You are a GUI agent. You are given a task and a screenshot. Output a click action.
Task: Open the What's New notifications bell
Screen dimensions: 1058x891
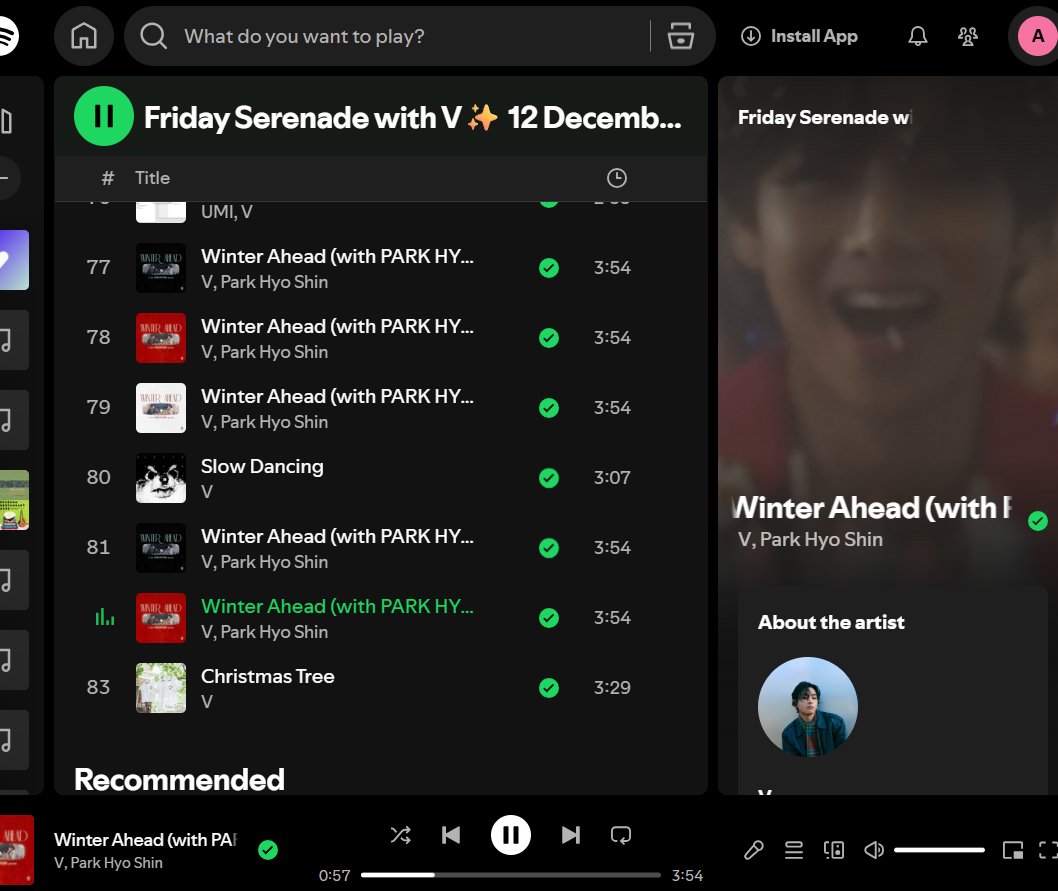pyautogui.click(x=917, y=36)
